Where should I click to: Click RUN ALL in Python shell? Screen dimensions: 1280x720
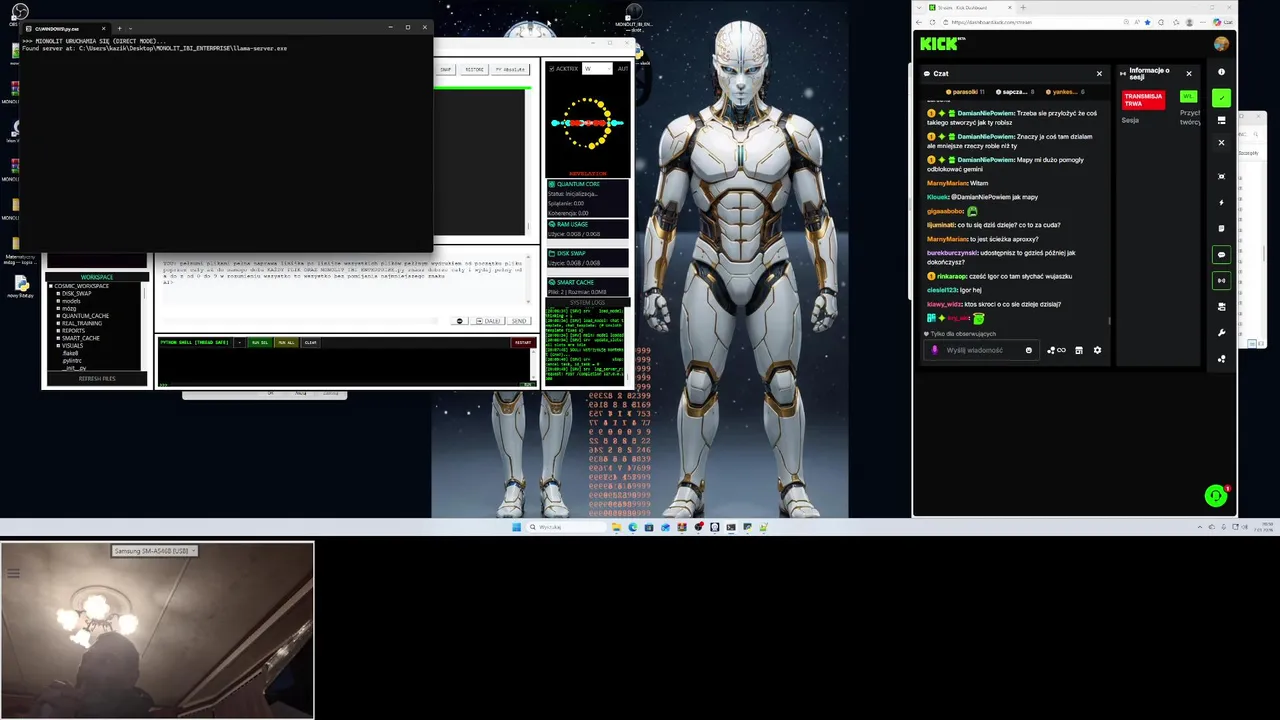[286, 343]
